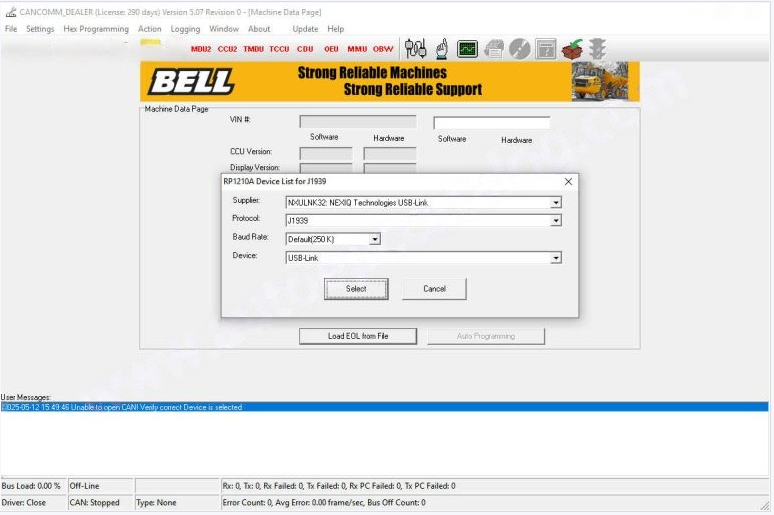Click the Default(250 K) baud rate value

coord(311,239)
